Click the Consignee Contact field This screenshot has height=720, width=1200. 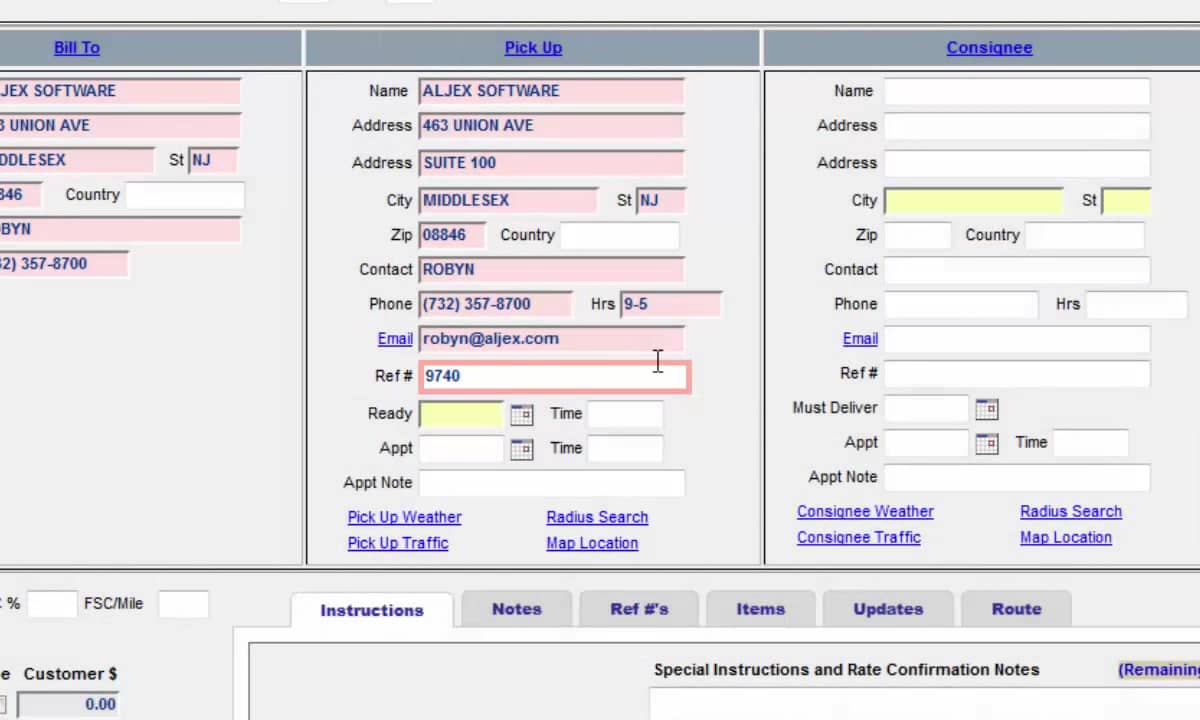click(1016, 270)
